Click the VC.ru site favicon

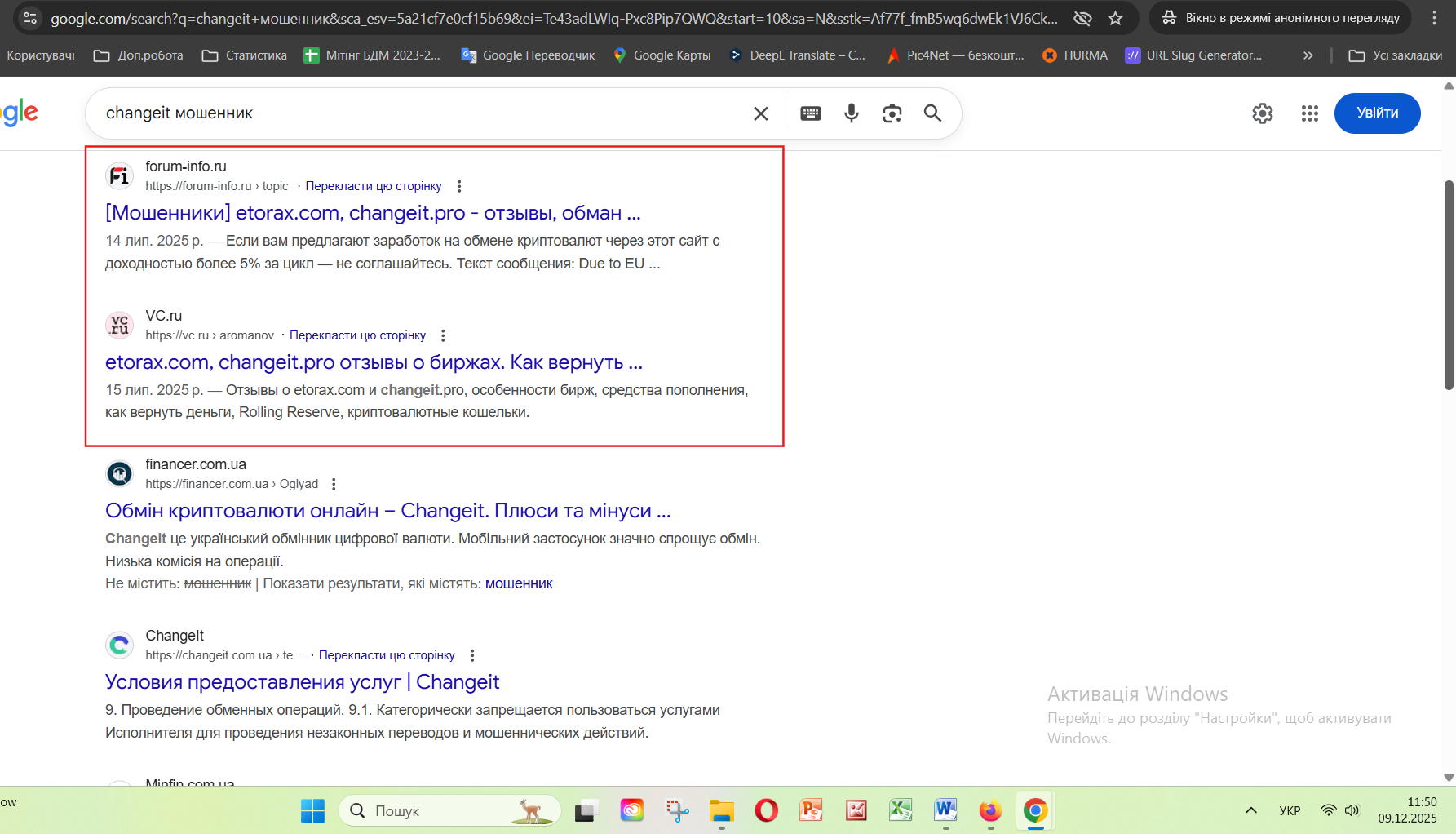[120, 325]
